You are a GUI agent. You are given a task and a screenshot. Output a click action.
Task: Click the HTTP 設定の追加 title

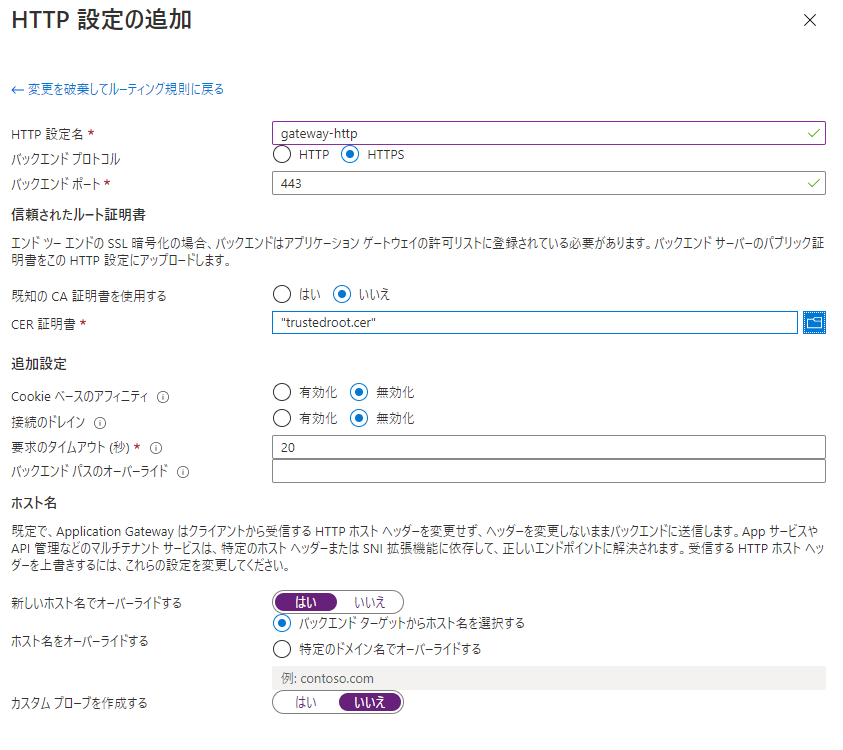pos(102,20)
